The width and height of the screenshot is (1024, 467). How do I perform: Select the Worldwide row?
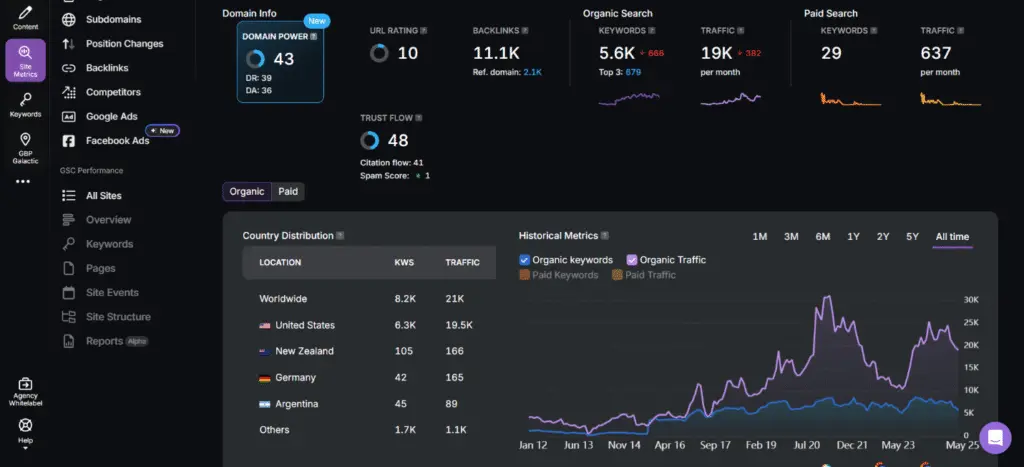coord(369,299)
